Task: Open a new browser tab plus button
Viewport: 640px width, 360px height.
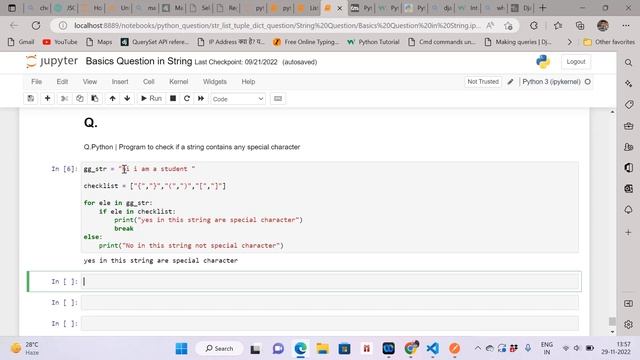Action: [x=542, y=8]
